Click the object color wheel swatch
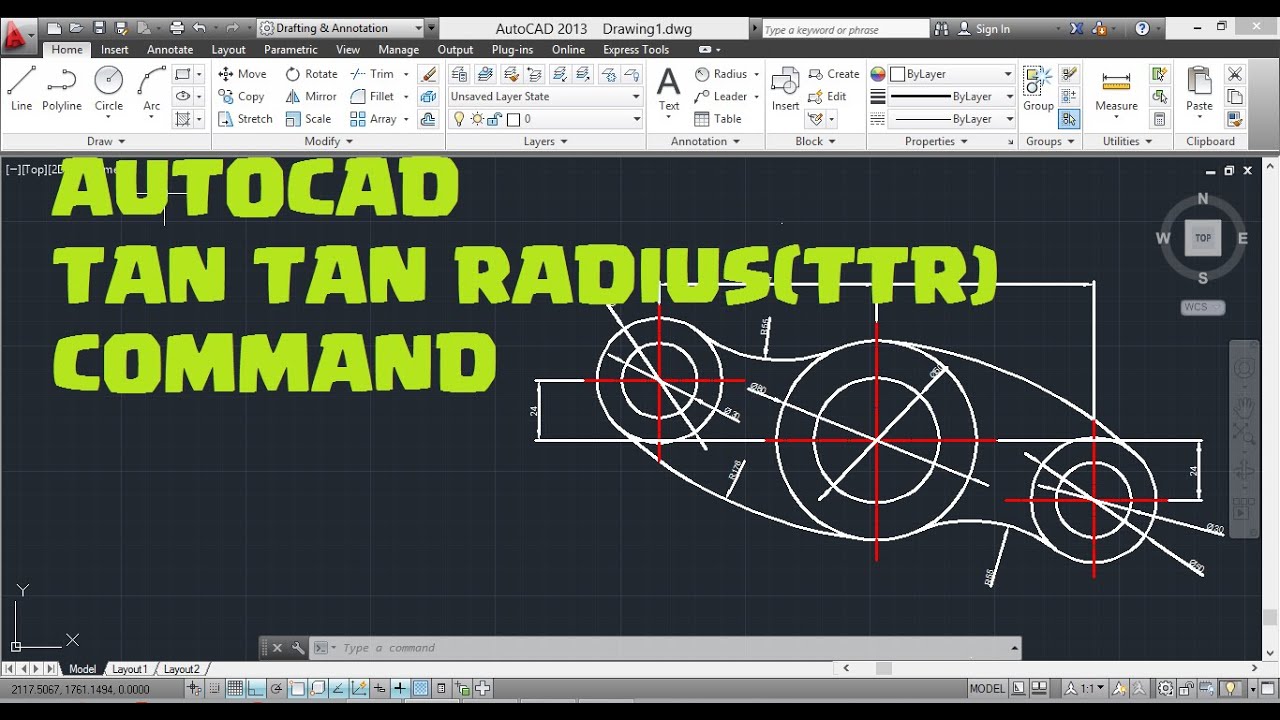Image resolution: width=1280 pixels, height=720 pixels. click(878, 74)
